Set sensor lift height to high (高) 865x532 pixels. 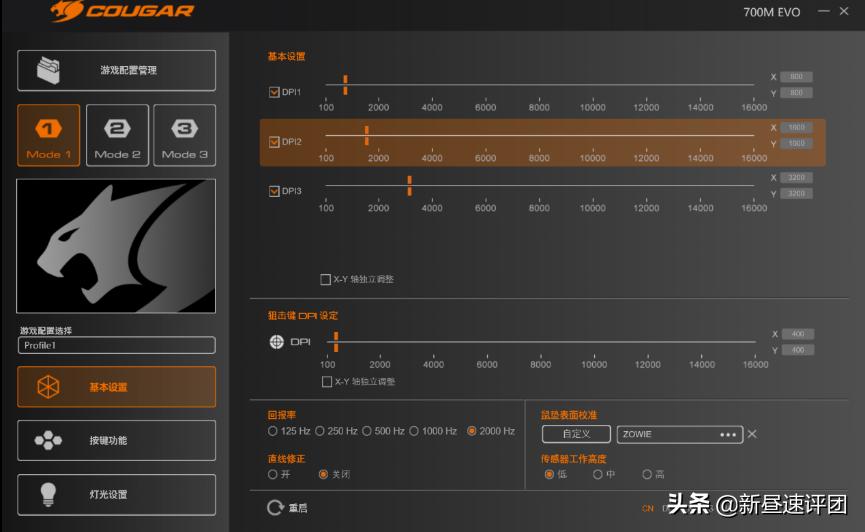(647, 474)
